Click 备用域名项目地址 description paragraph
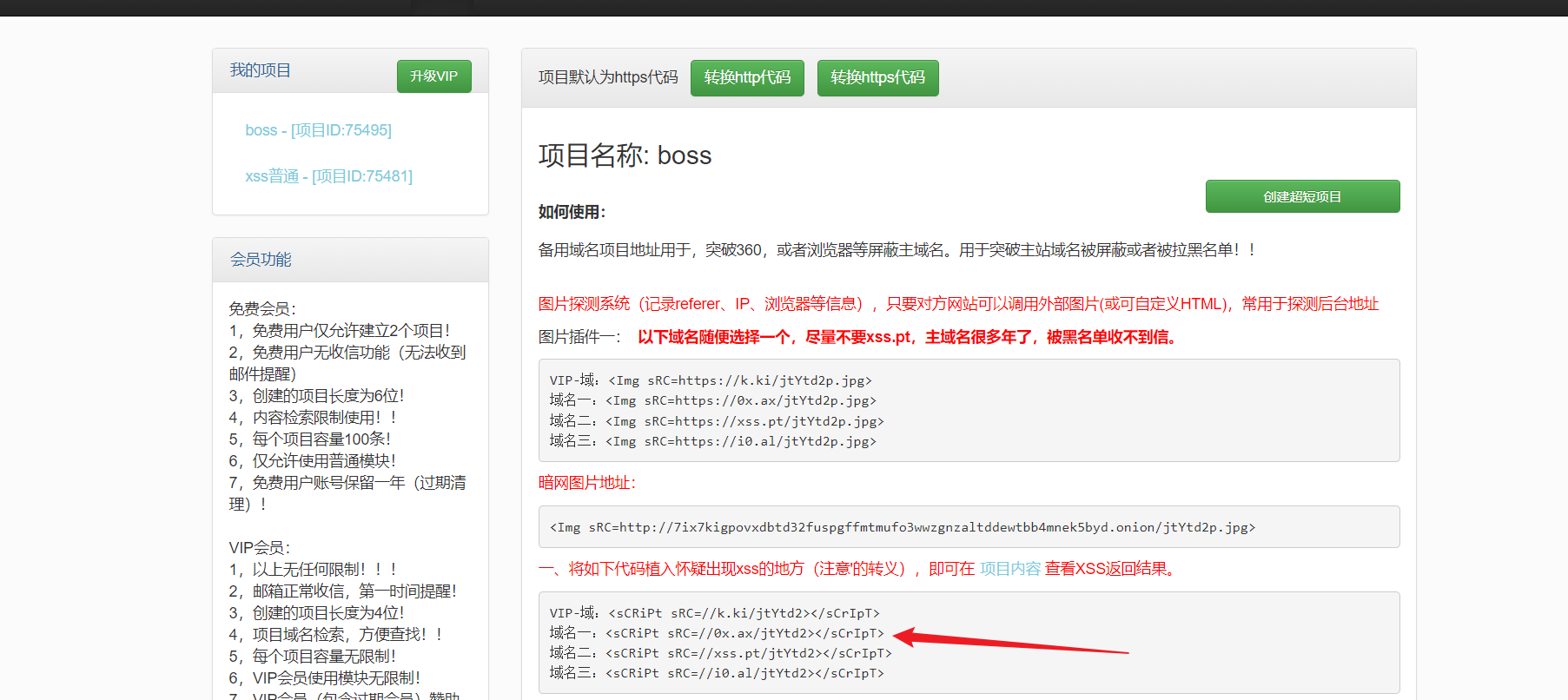Viewport: 1568px width, 700px height. point(896,250)
